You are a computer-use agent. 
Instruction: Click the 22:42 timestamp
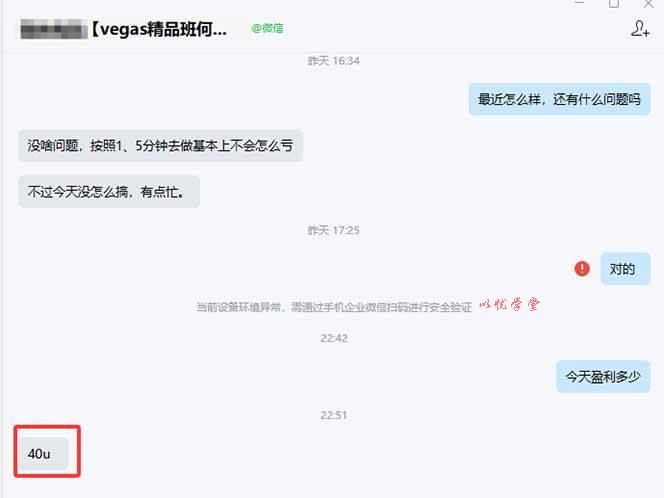[334, 338]
